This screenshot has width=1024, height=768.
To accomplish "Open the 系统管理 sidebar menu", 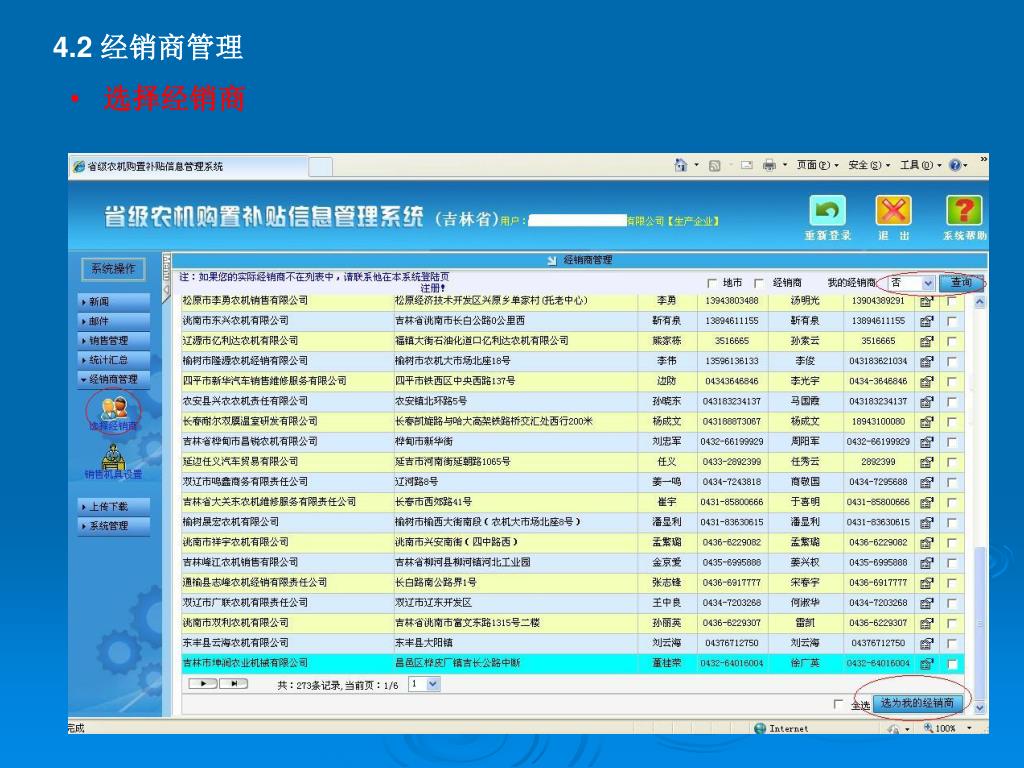I will [x=114, y=526].
